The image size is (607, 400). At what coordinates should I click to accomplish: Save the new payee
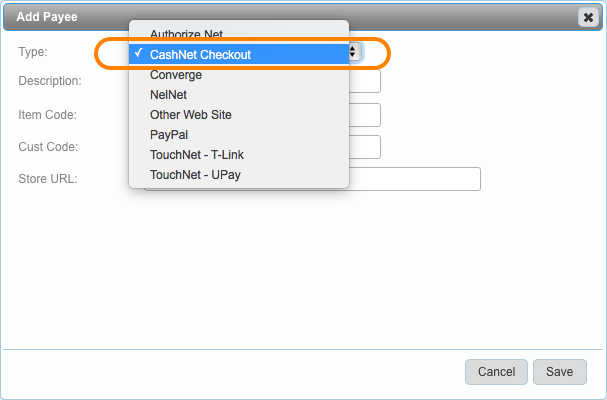pyautogui.click(x=559, y=372)
